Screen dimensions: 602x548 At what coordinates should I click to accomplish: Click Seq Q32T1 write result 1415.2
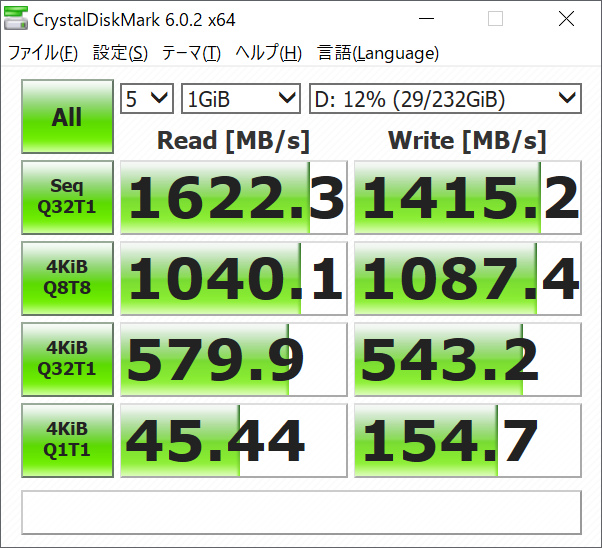(x=468, y=197)
